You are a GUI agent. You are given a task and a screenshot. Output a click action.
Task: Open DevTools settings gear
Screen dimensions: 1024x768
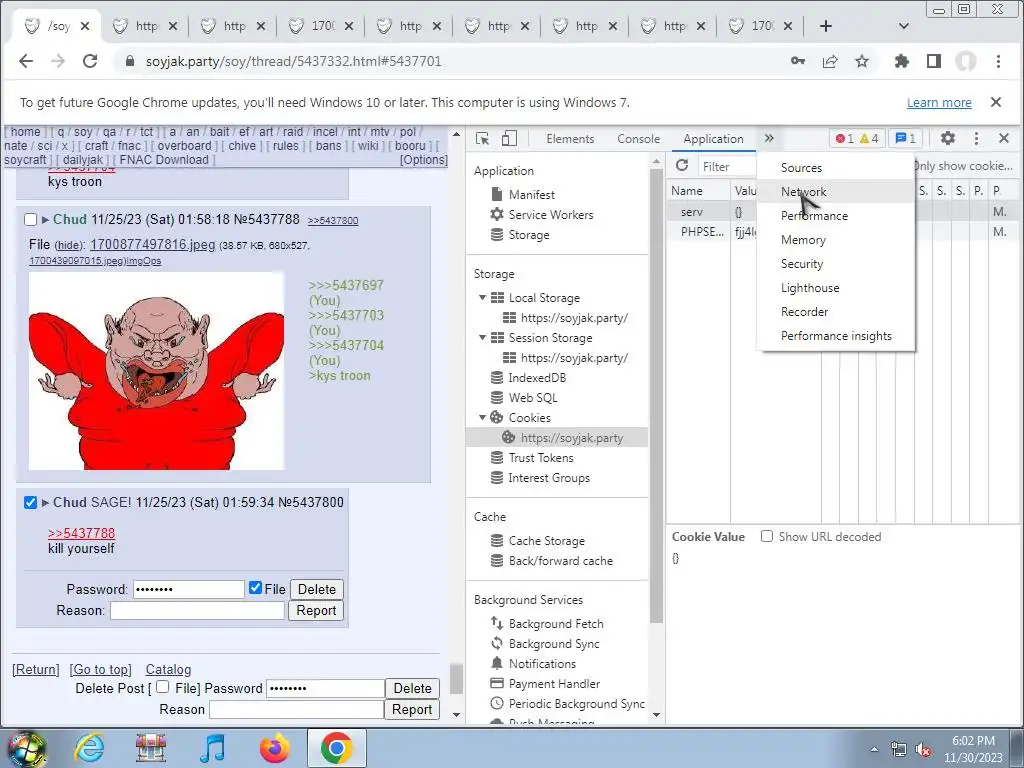[x=948, y=138]
